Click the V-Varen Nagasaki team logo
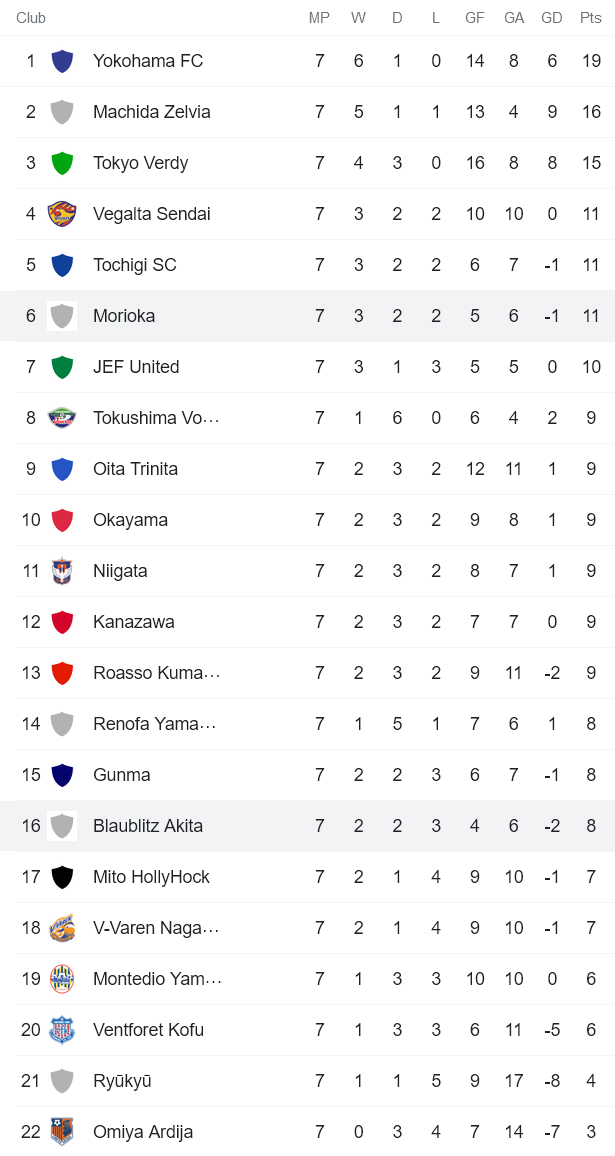This screenshot has width=615, height=1156. 62,928
